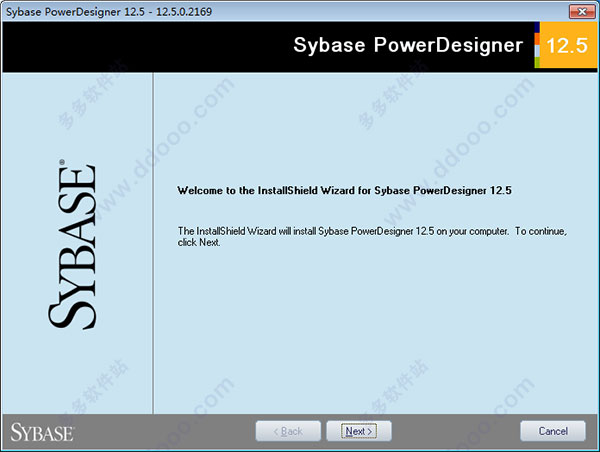The height and width of the screenshot is (452, 600).
Task: Click the Welcome to the InstallShield Wizard heading
Action: 344,190
